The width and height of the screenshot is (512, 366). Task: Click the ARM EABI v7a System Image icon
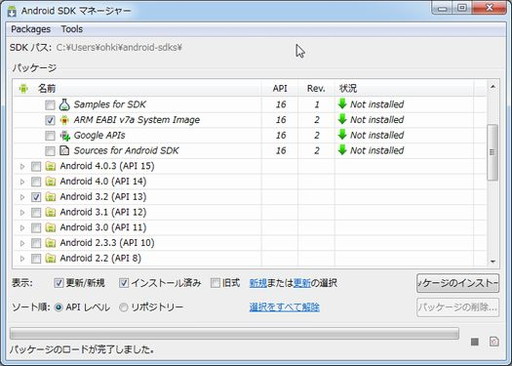[64, 120]
